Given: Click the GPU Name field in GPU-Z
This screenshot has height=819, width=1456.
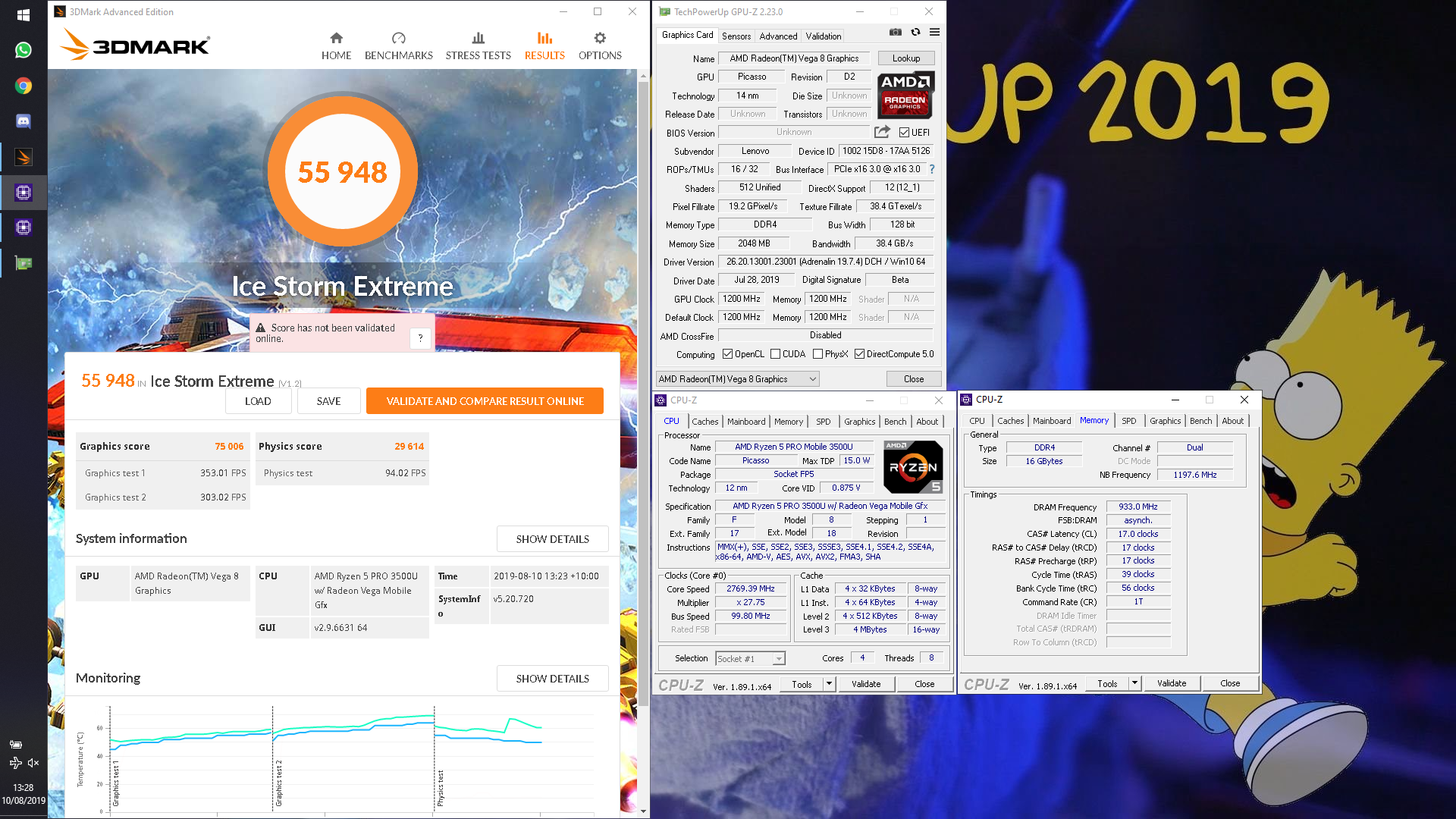Looking at the screenshot, I should 794,58.
